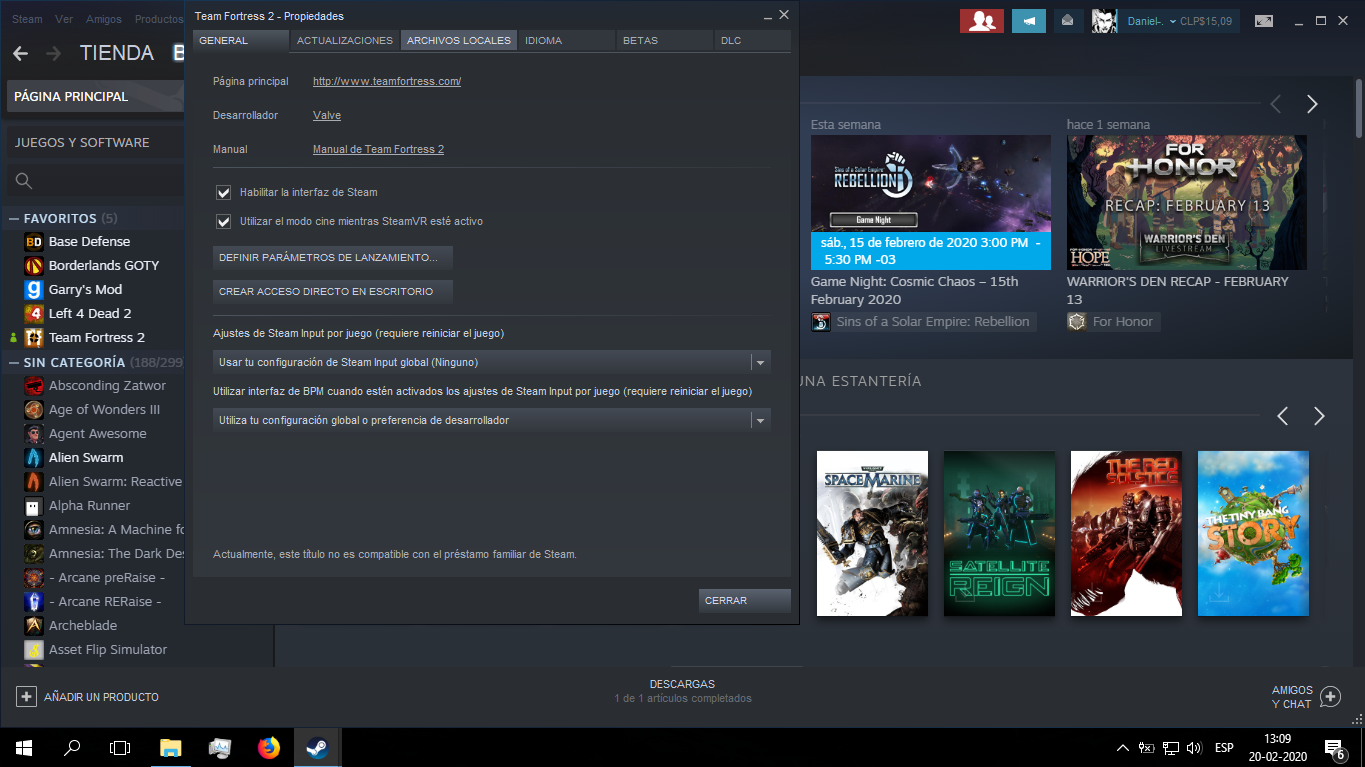Image resolution: width=1365 pixels, height=767 pixels.
Task: Open the Amigos menu
Action: pyautogui.click(x=104, y=19)
